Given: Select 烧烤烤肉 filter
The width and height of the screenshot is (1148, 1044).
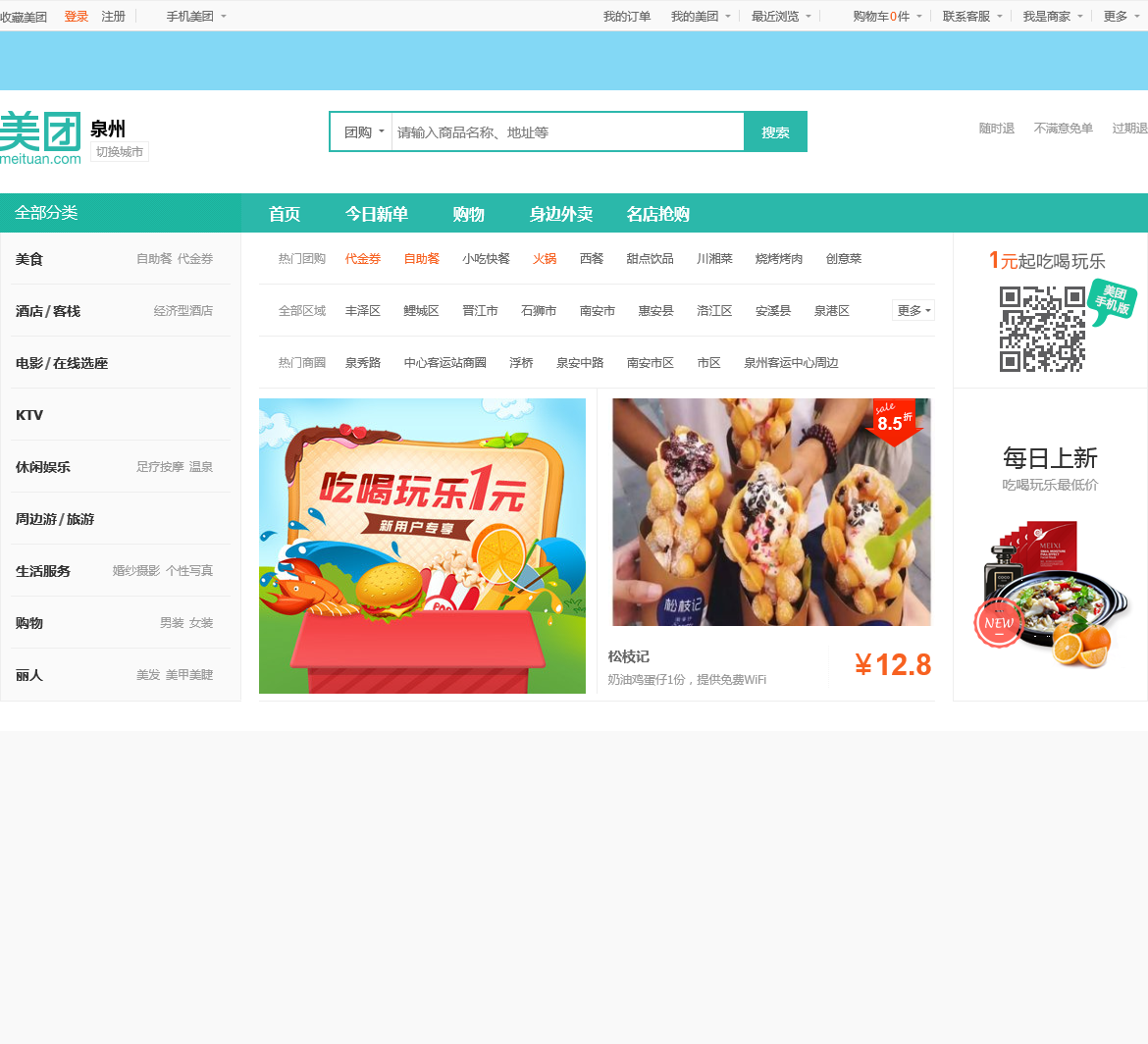Looking at the screenshot, I should [x=779, y=259].
